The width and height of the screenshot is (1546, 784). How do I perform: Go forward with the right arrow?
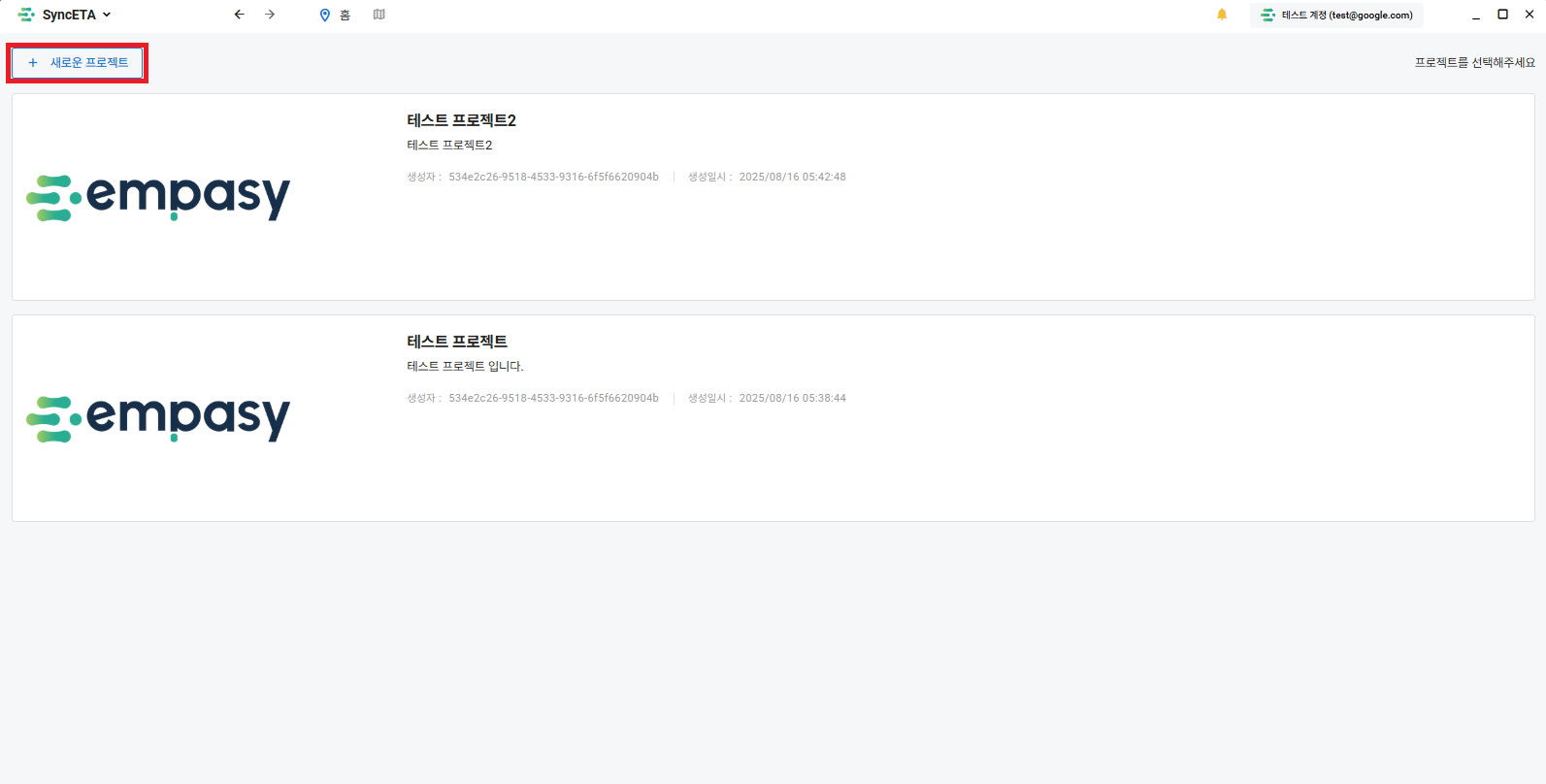coord(270,15)
